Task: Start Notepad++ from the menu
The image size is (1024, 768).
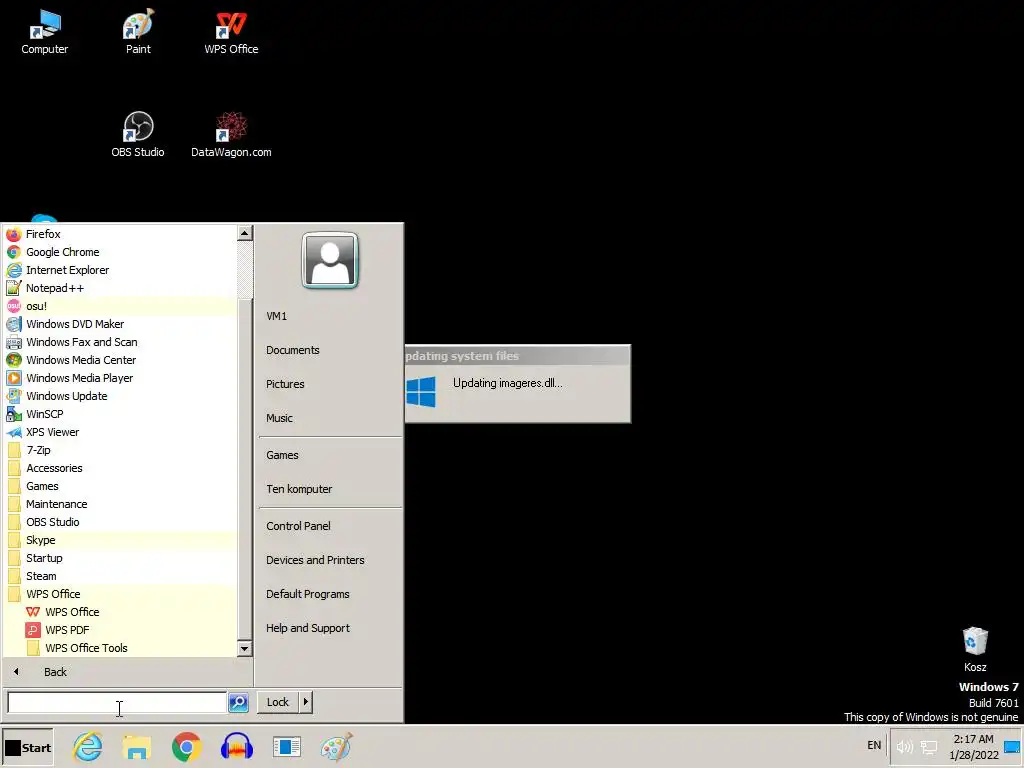Action: click(54, 288)
